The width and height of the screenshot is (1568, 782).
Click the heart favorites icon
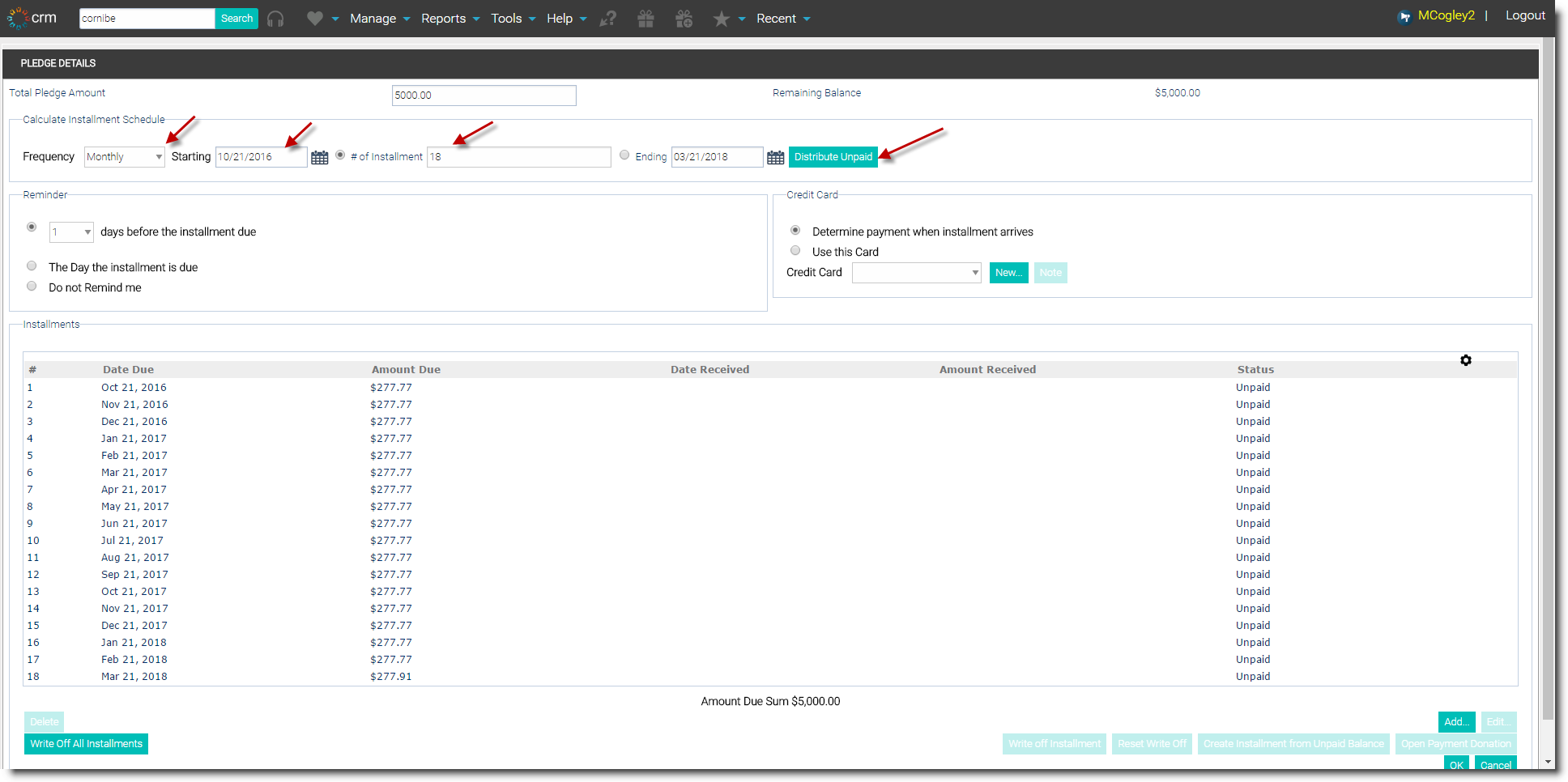click(x=315, y=19)
